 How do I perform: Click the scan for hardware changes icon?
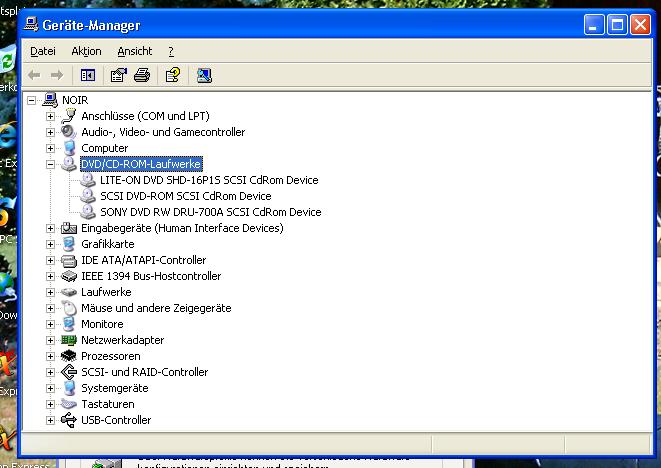204,75
